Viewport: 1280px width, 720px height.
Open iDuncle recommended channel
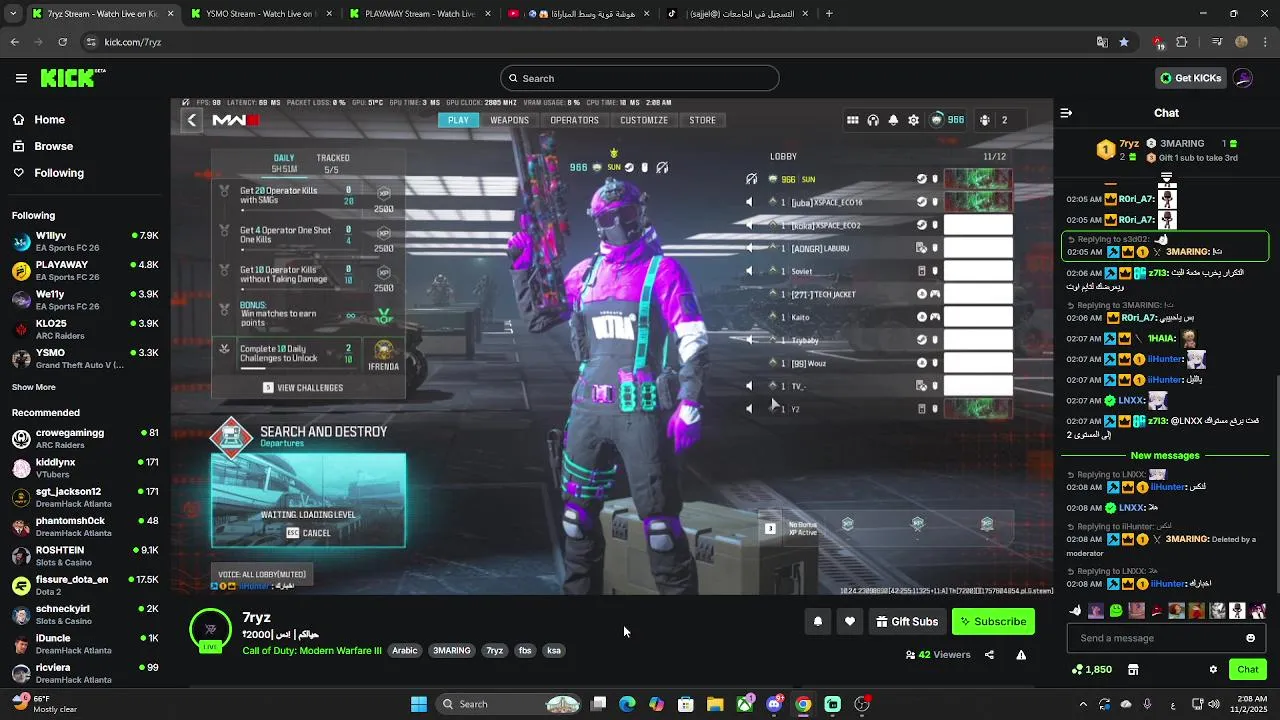pos(84,643)
